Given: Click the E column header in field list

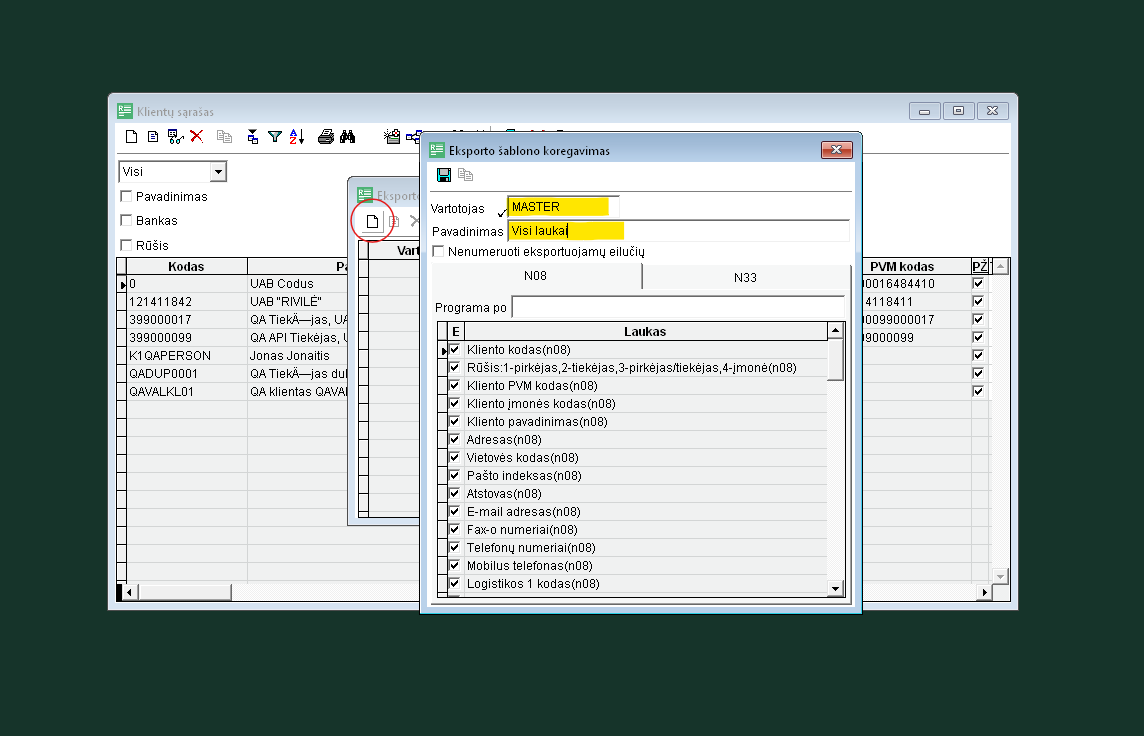Looking at the screenshot, I should click(x=456, y=331).
